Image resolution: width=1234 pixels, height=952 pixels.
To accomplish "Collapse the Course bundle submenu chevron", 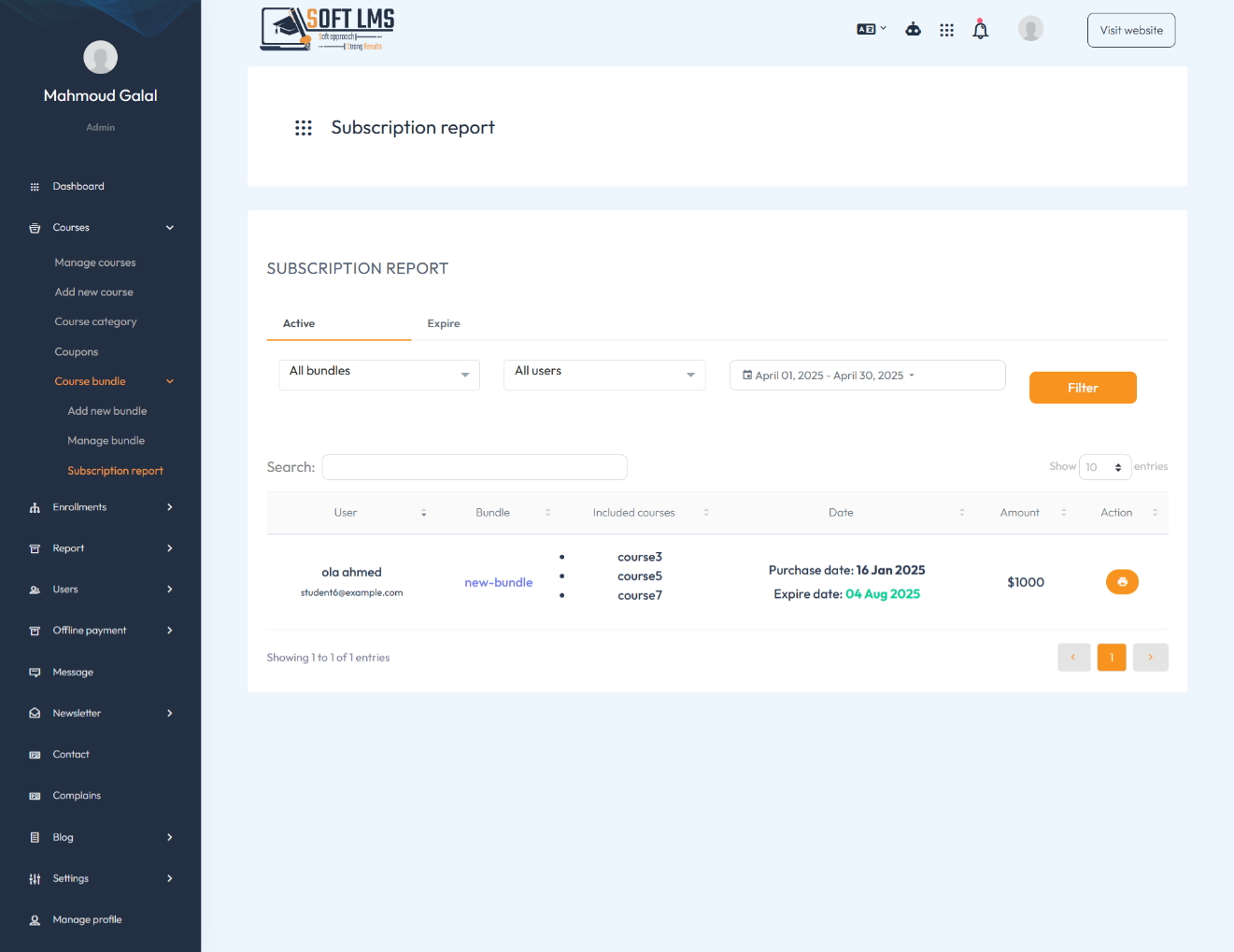I will click(x=170, y=381).
